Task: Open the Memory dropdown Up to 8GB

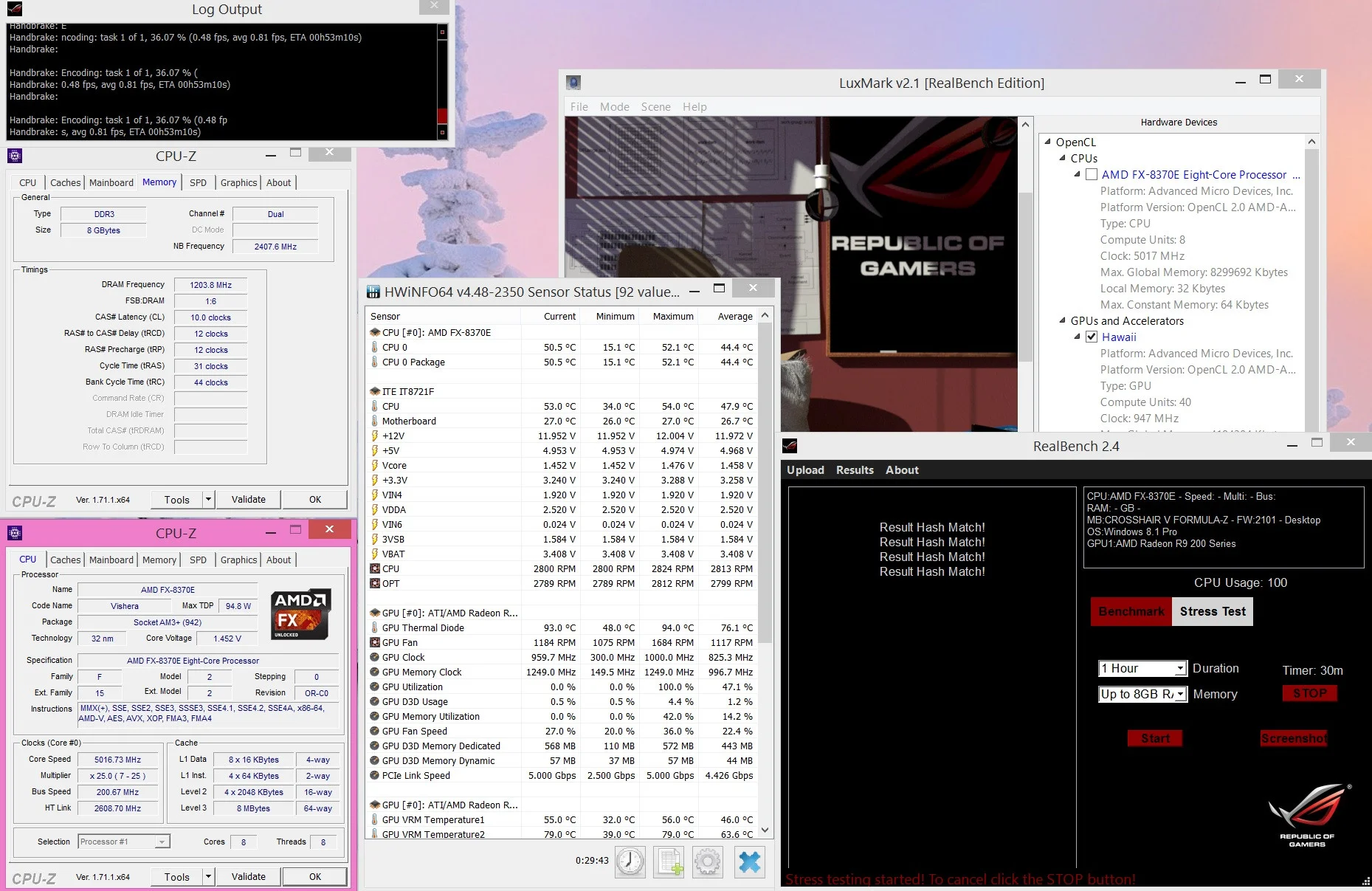Action: tap(1142, 694)
